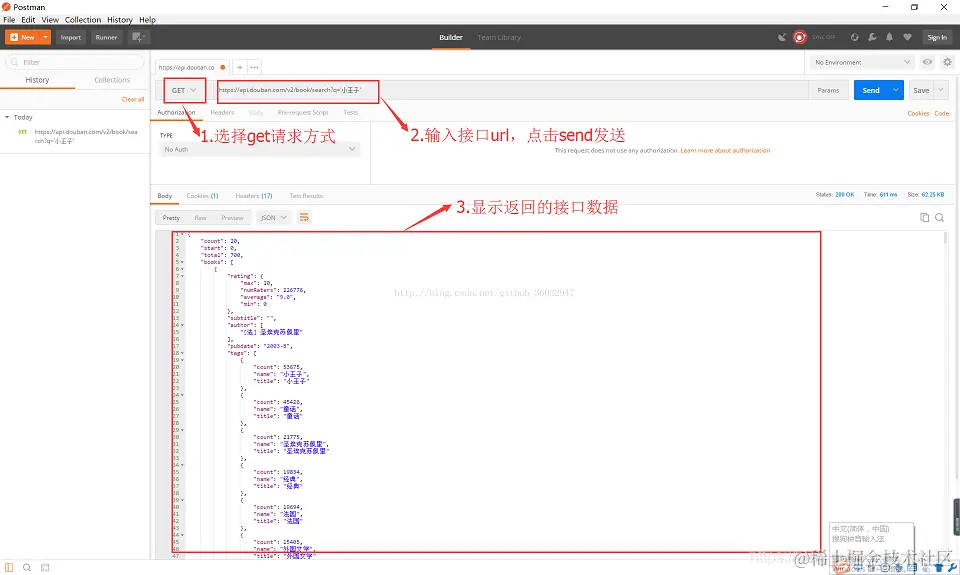Click the orange Code link
The image size is (960, 575).
942,113
